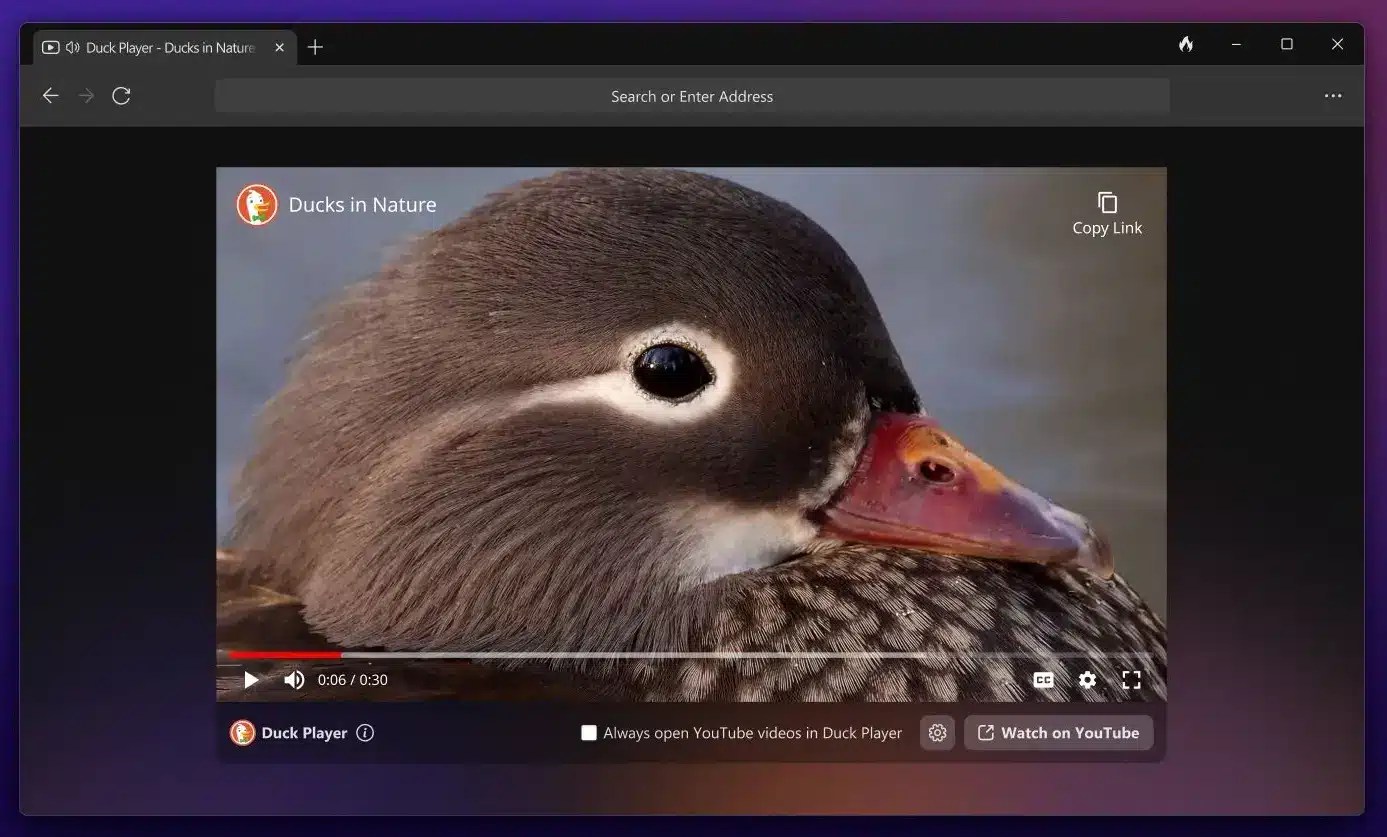
Task: Open Duck Player settings with the gear icon
Action: [x=937, y=732]
